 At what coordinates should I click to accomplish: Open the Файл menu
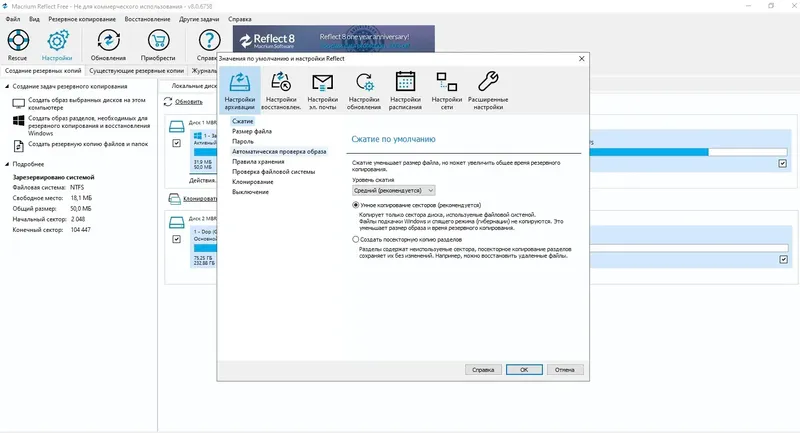13,19
